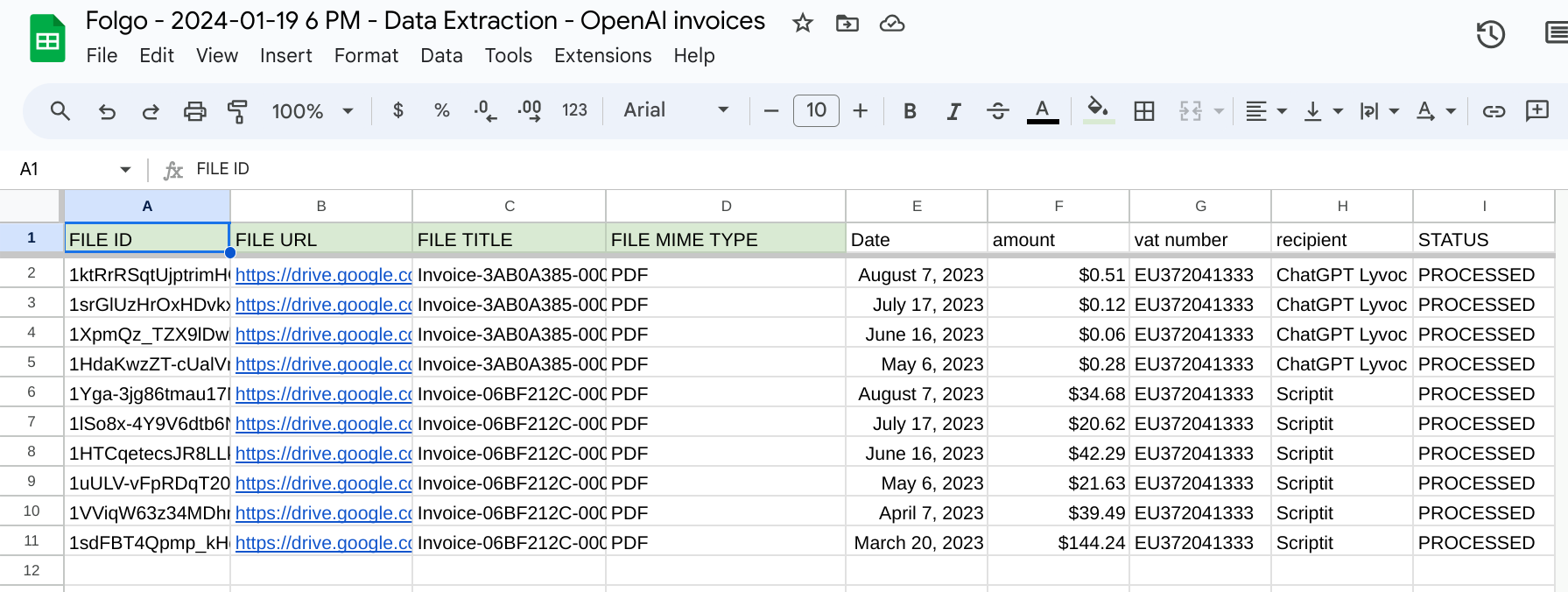Image resolution: width=1568 pixels, height=592 pixels.
Task: Open the borders menu
Action: (x=1143, y=111)
